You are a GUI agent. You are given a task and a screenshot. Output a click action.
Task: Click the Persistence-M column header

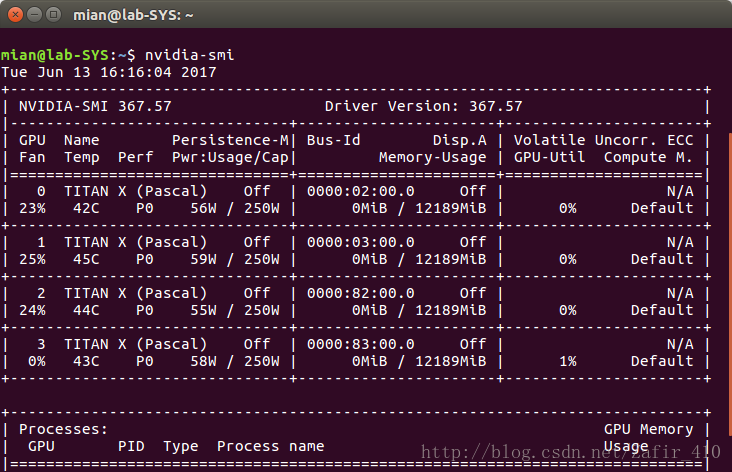coord(230,141)
